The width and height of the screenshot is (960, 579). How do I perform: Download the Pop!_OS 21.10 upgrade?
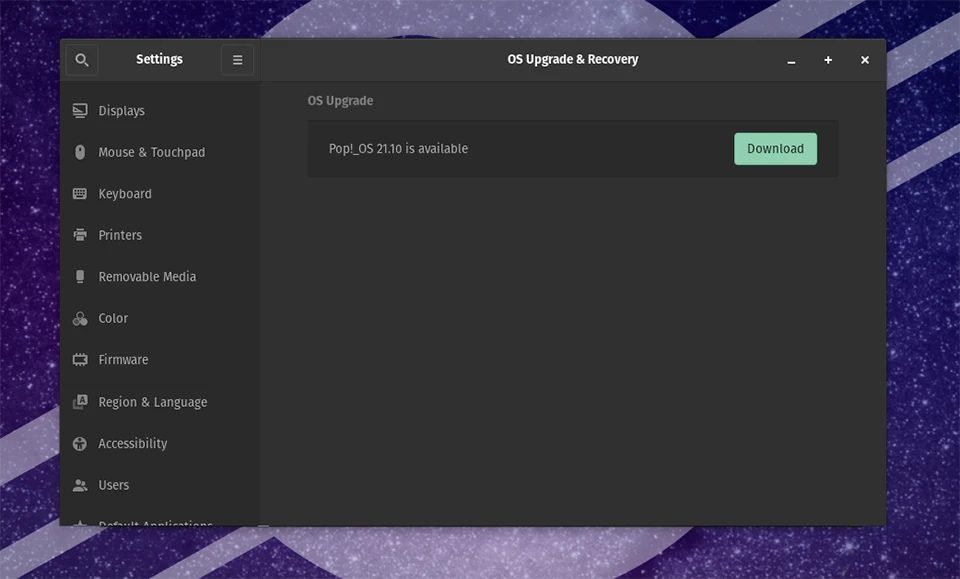775,149
